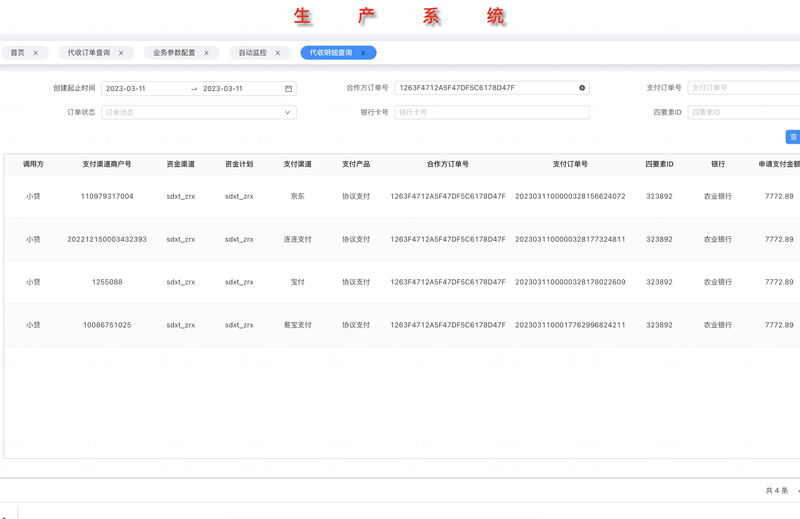Open the calendar icon in date range

click(x=288, y=88)
